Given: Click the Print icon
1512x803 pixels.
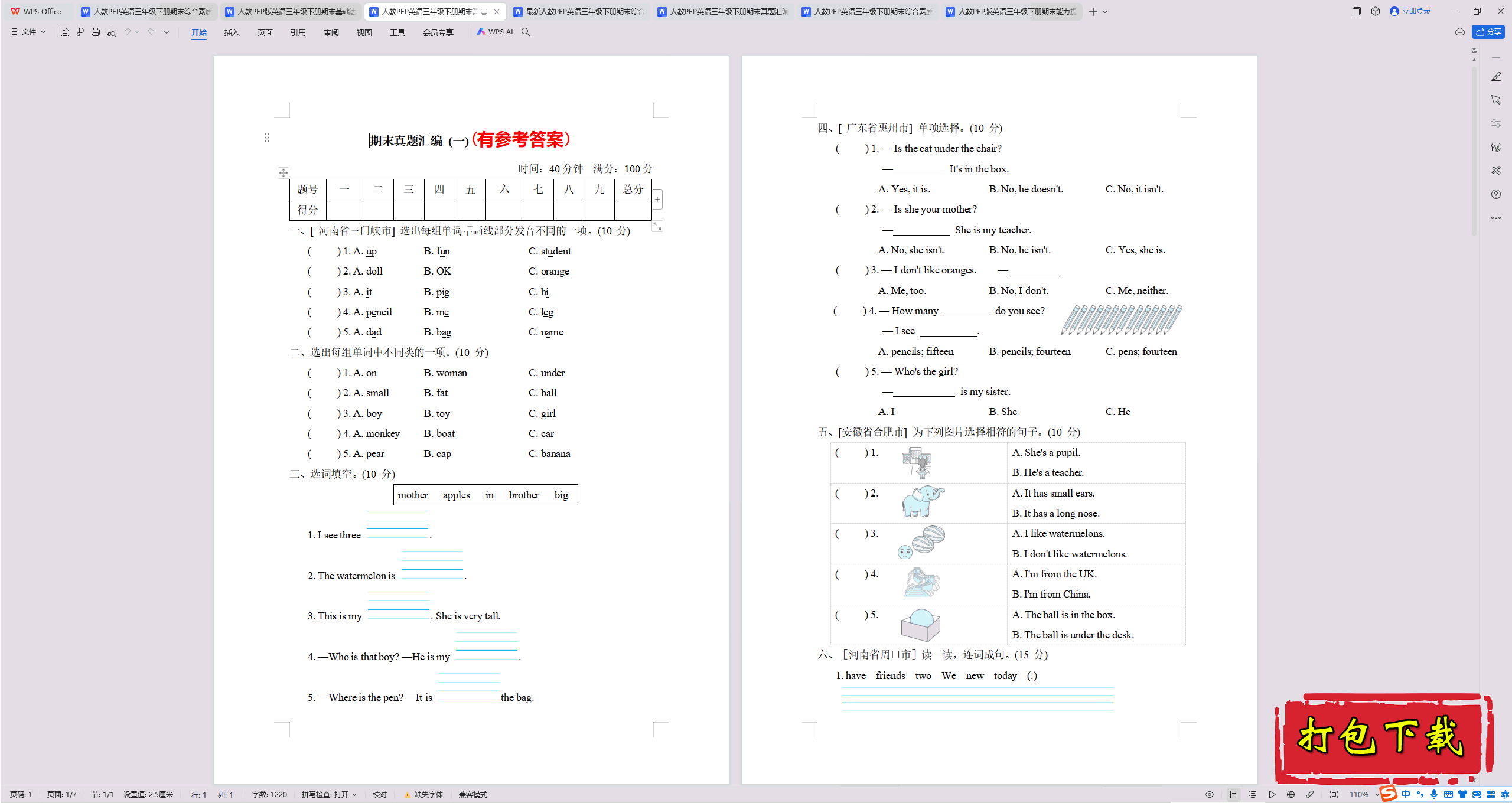Looking at the screenshot, I should click(96, 32).
